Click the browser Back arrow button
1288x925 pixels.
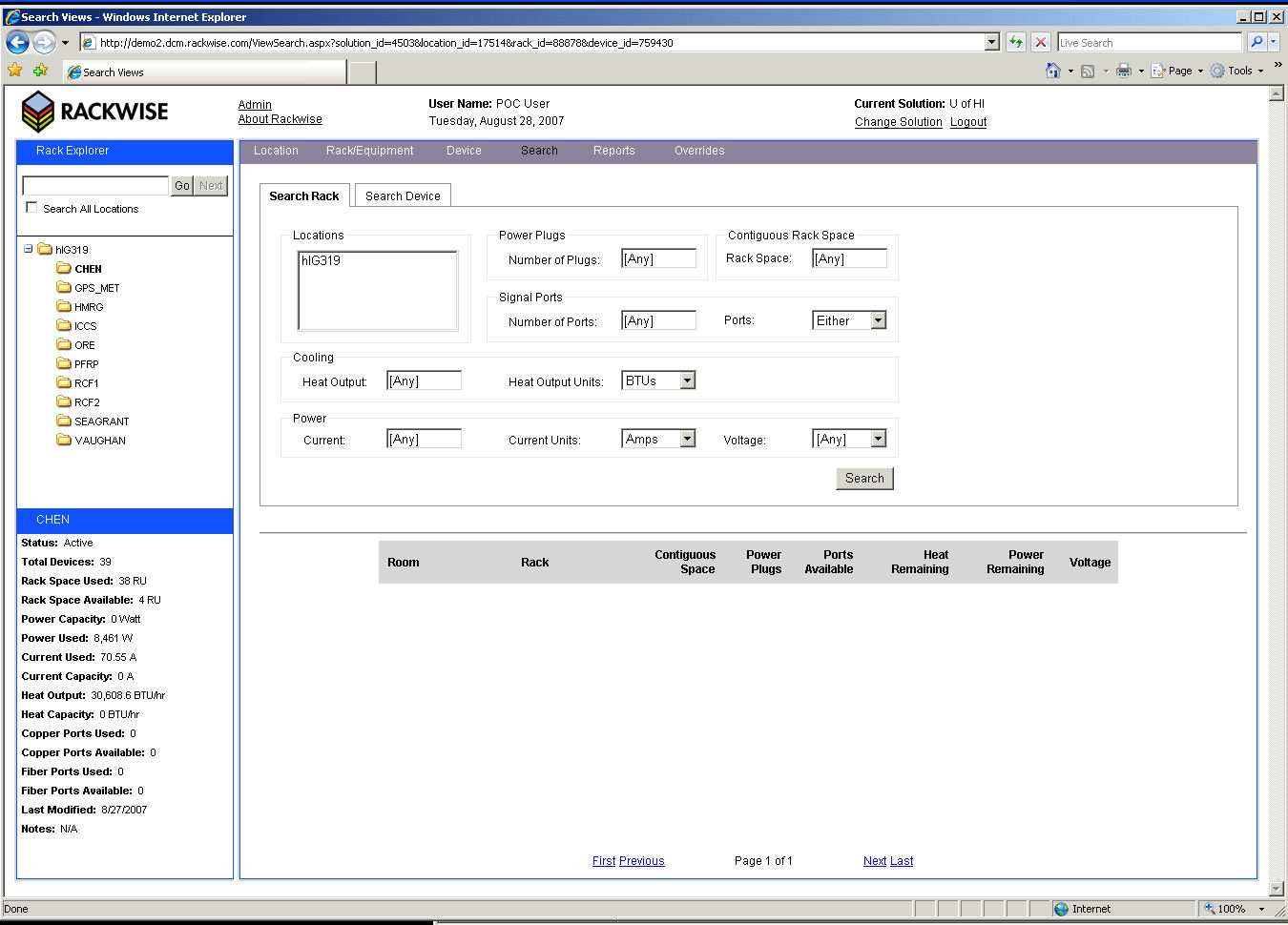[17, 42]
